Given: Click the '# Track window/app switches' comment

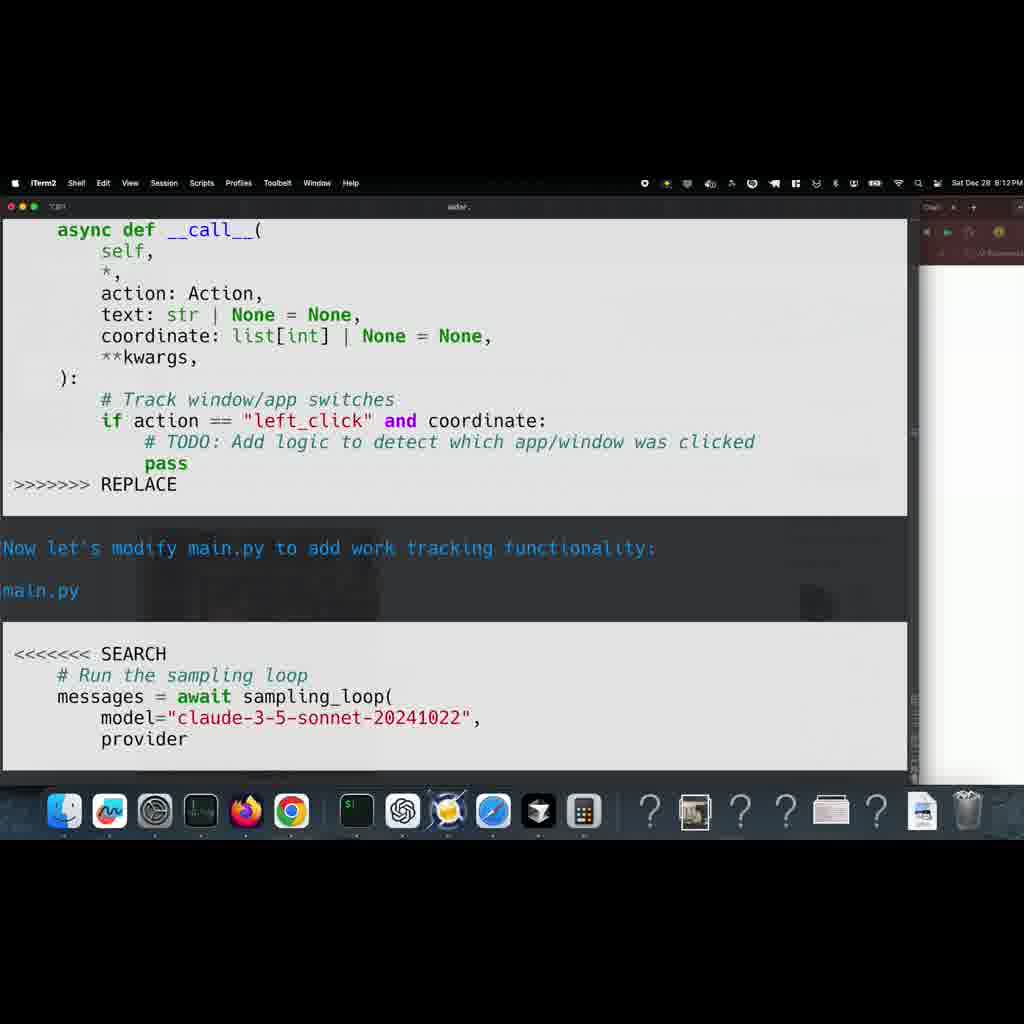Looking at the screenshot, I should point(248,400).
